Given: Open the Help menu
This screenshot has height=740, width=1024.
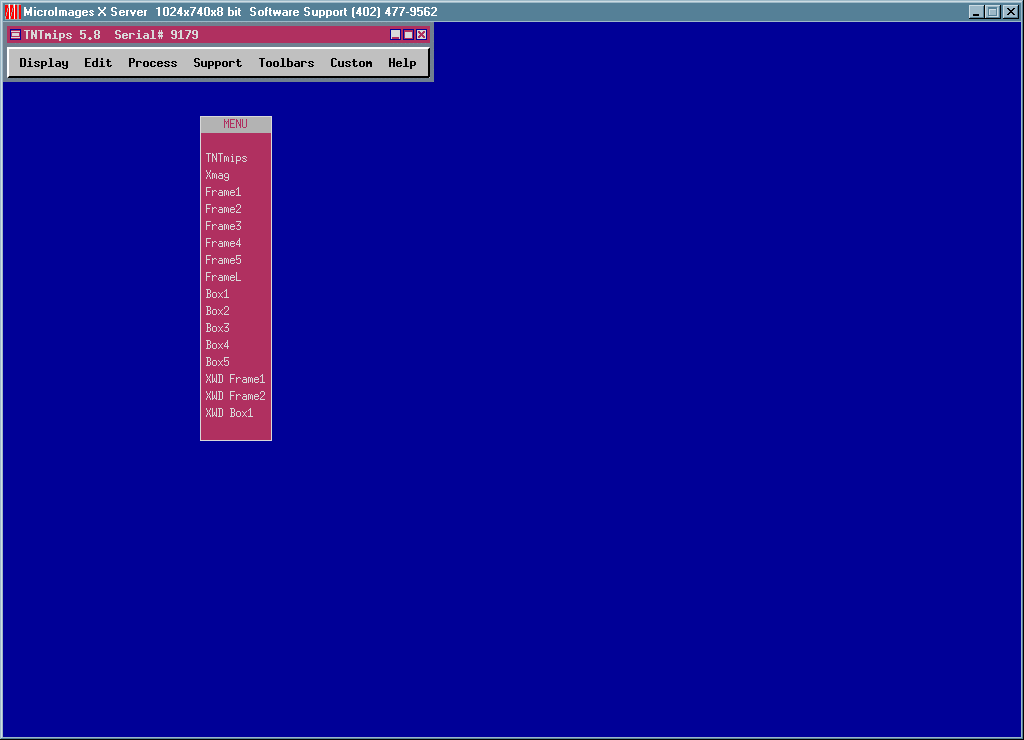Looking at the screenshot, I should point(402,63).
